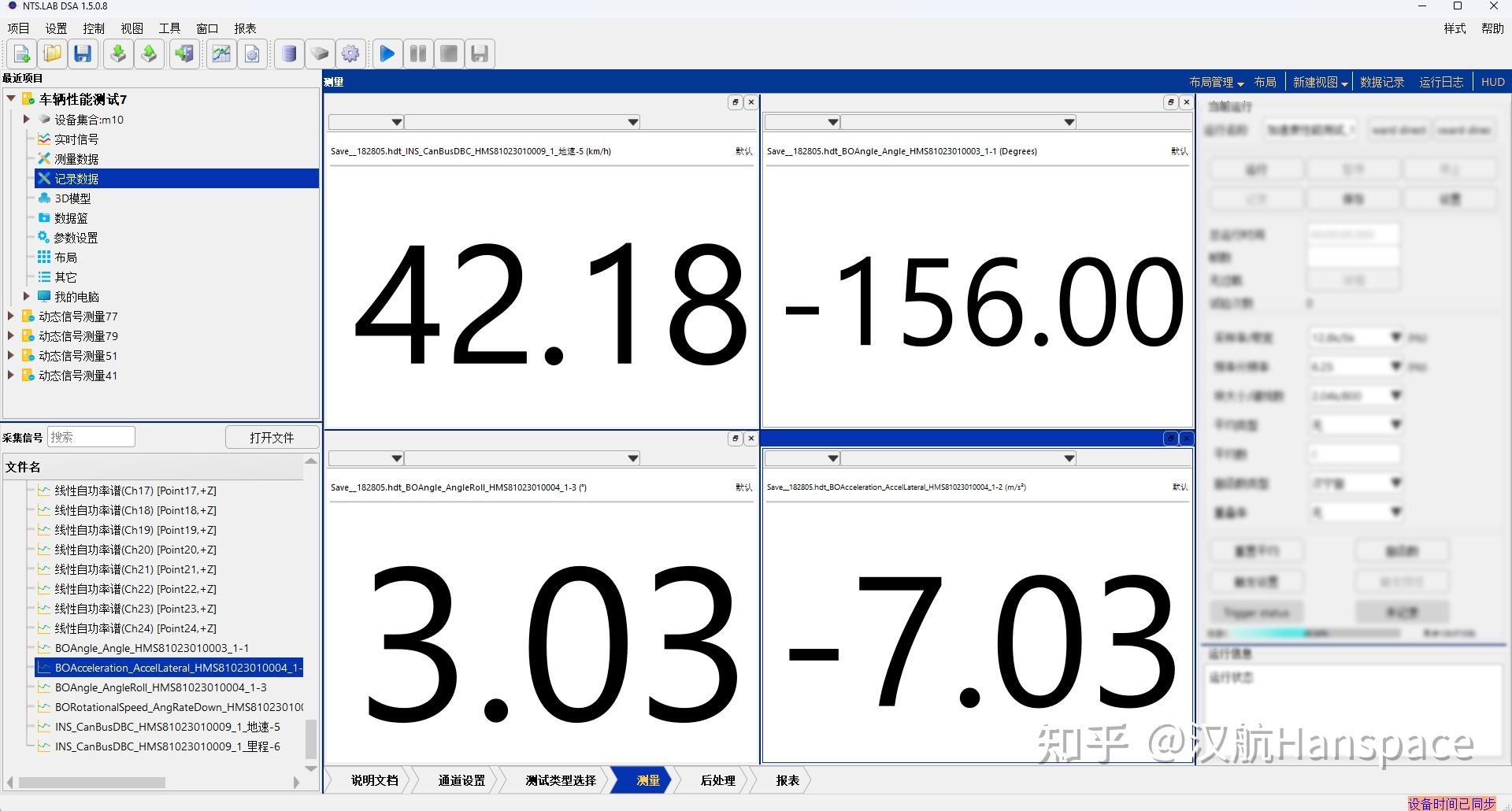Screen dimensions: 1512x811
Task: Open 运行日志 in the top bar
Action: (x=1440, y=81)
